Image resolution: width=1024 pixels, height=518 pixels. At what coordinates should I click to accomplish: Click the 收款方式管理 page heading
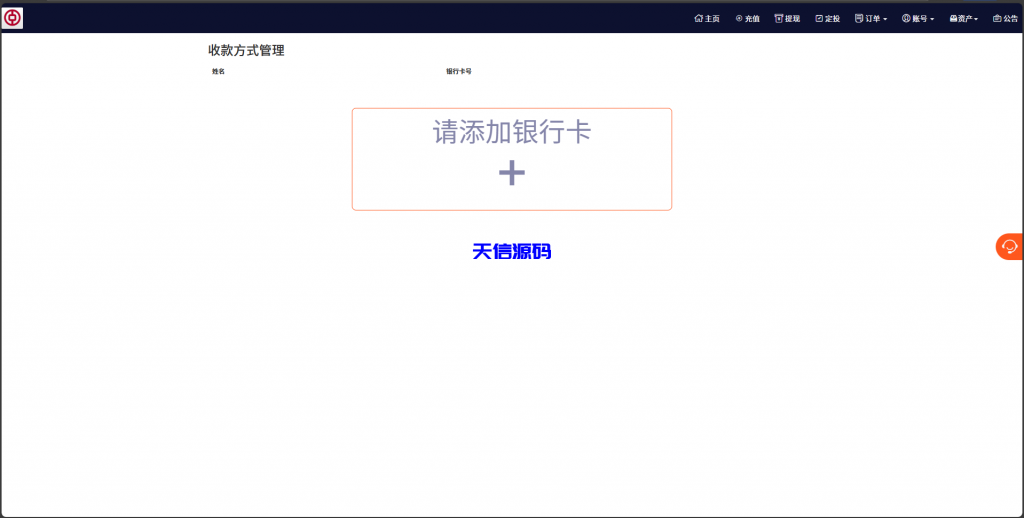pyautogui.click(x=246, y=50)
